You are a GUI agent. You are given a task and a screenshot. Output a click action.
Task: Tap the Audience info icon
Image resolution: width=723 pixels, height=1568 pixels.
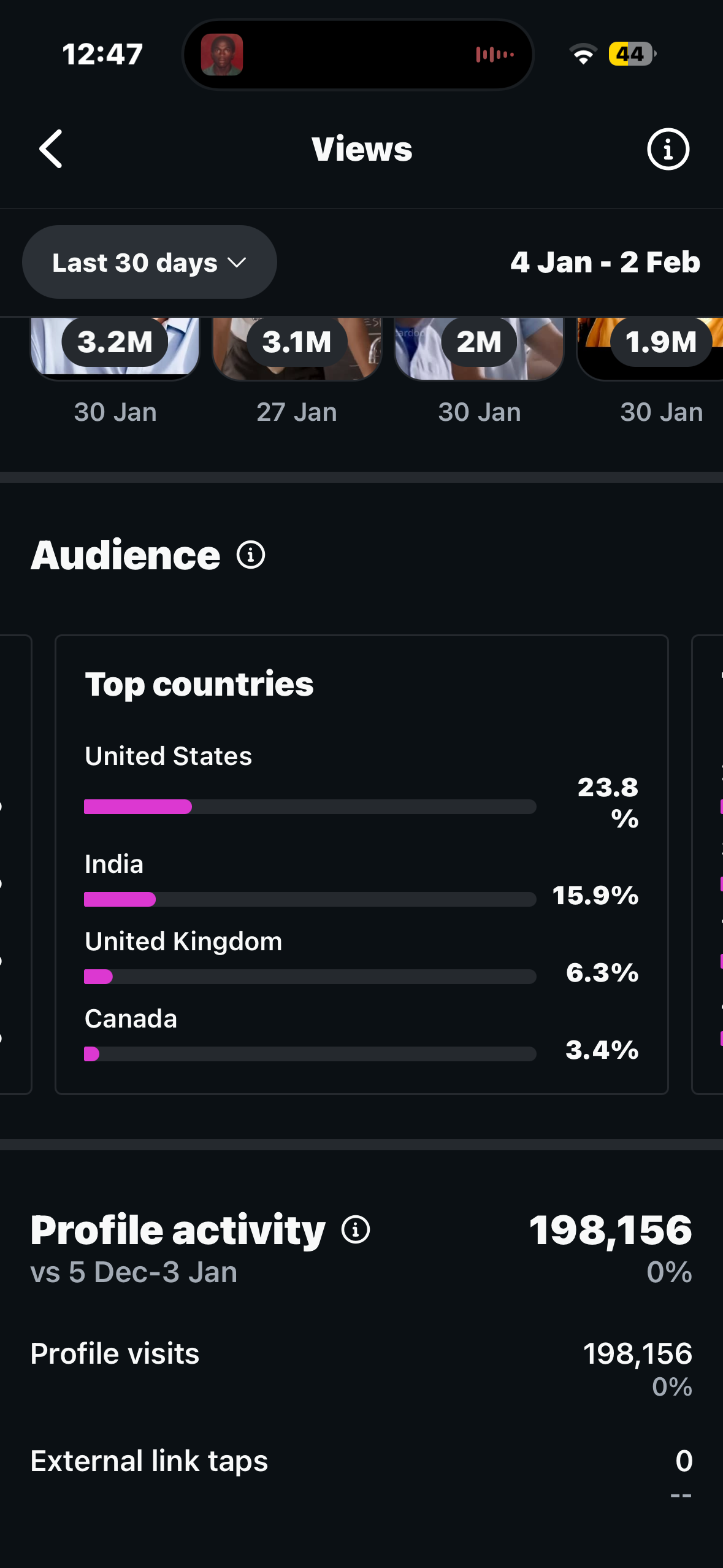pyautogui.click(x=251, y=555)
